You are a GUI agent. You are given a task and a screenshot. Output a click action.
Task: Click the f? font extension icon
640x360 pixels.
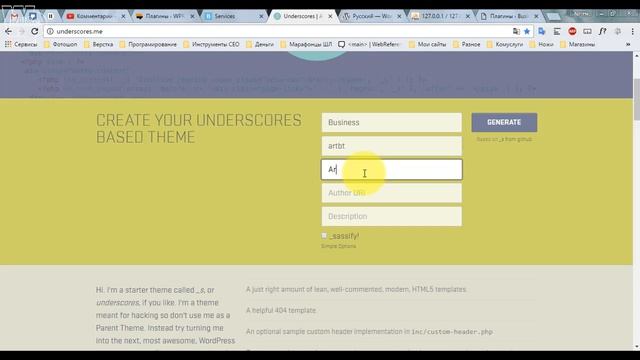pos(602,31)
